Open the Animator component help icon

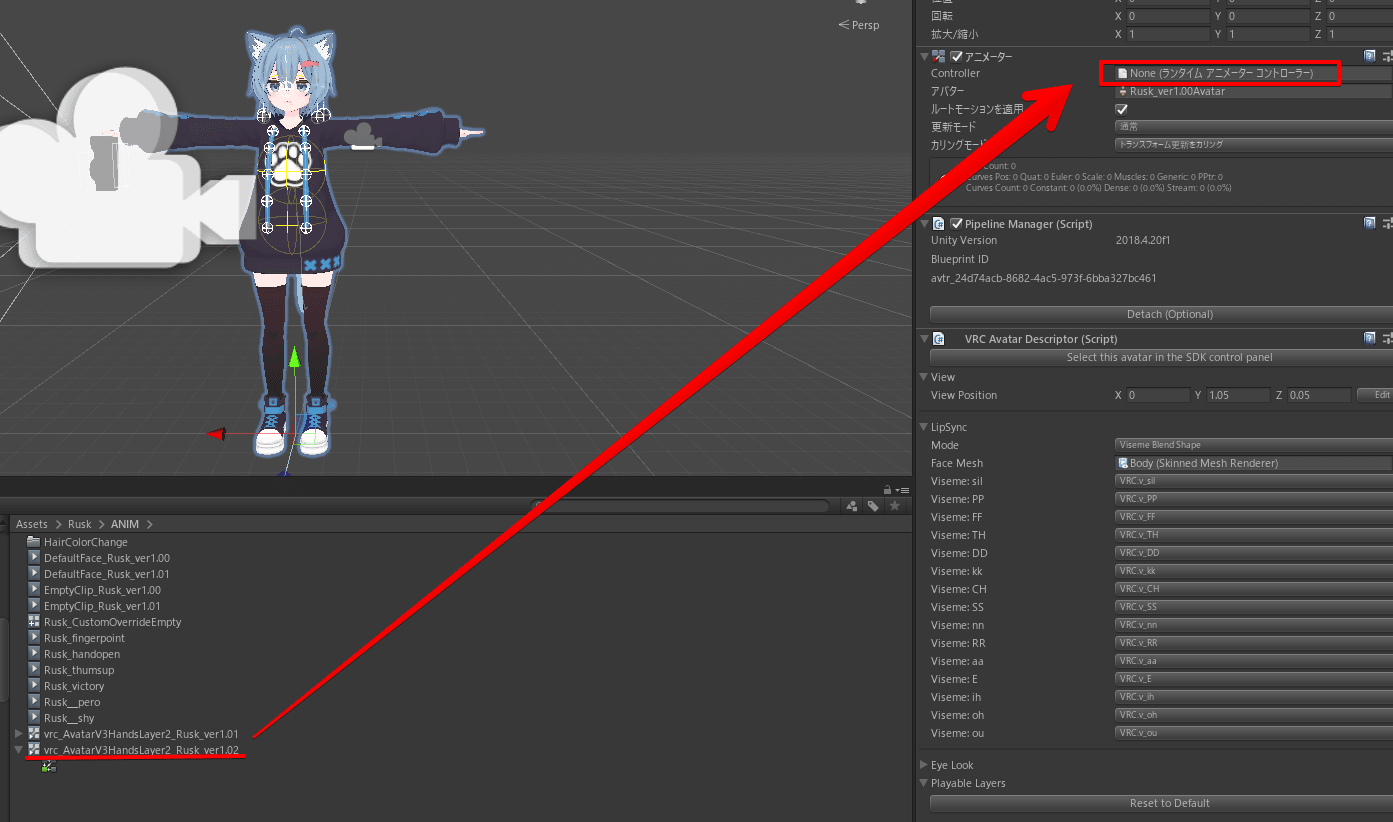tap(1369, 57)
